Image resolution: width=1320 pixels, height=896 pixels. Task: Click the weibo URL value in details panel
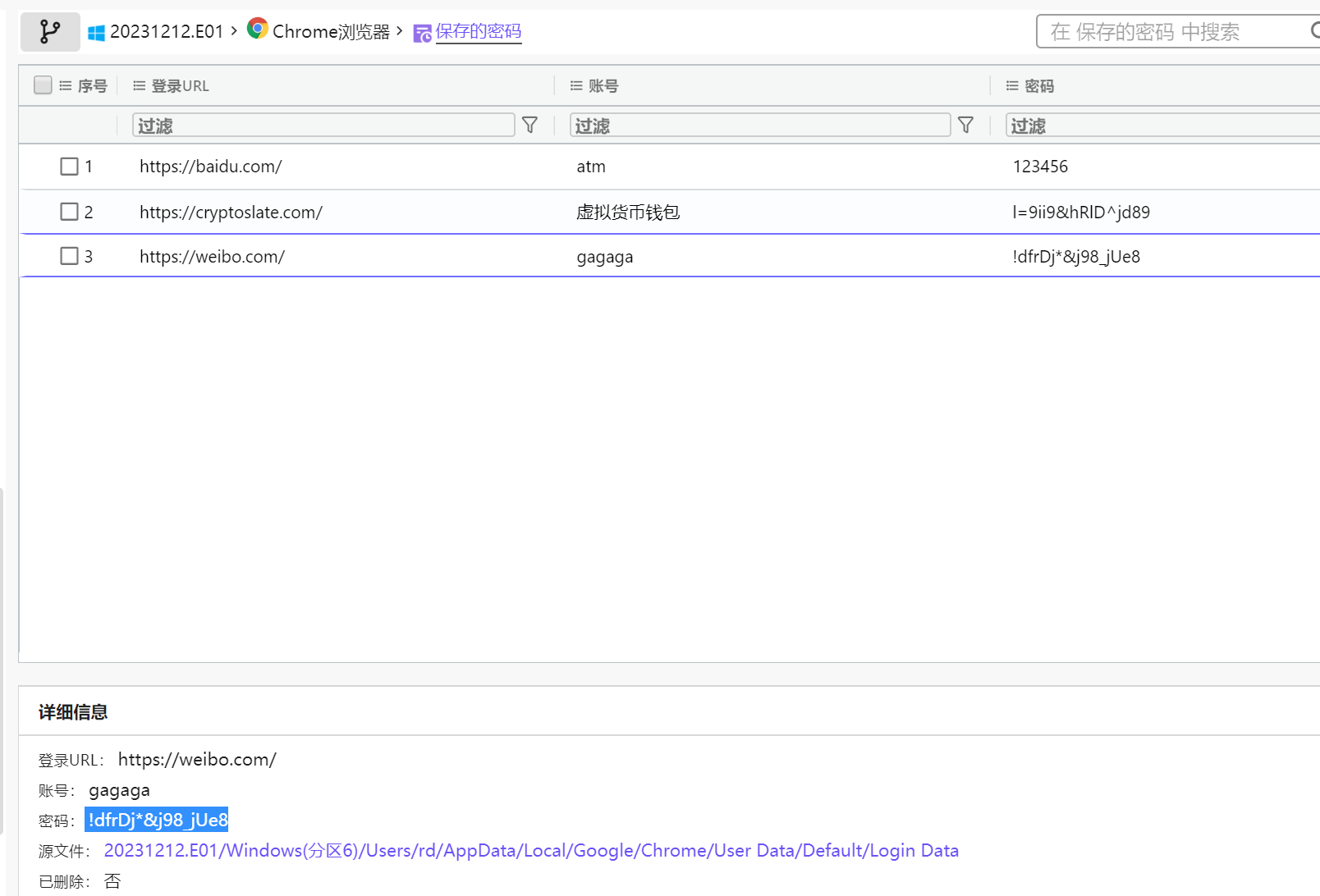pyautogui.click(x=197, y=759)
